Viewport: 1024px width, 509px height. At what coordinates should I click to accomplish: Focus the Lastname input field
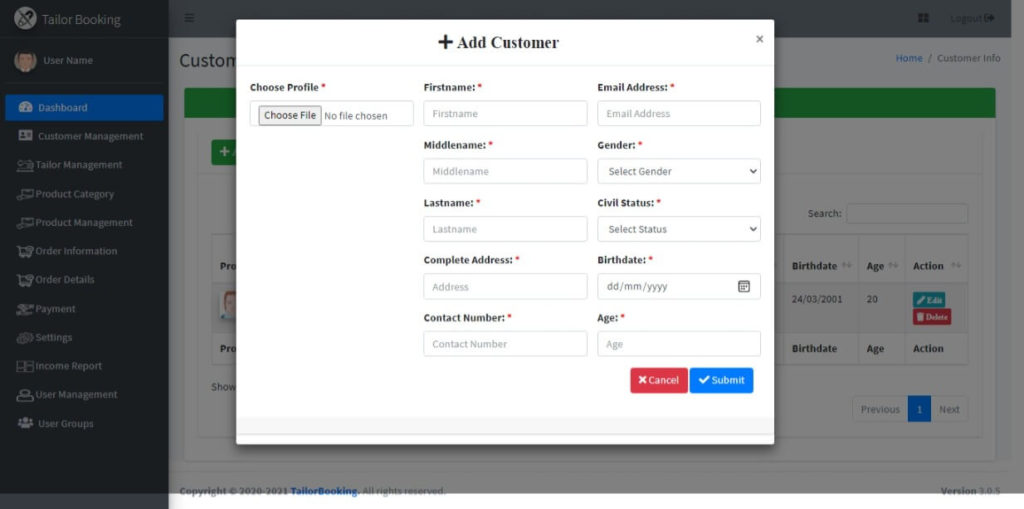point(505,229)
